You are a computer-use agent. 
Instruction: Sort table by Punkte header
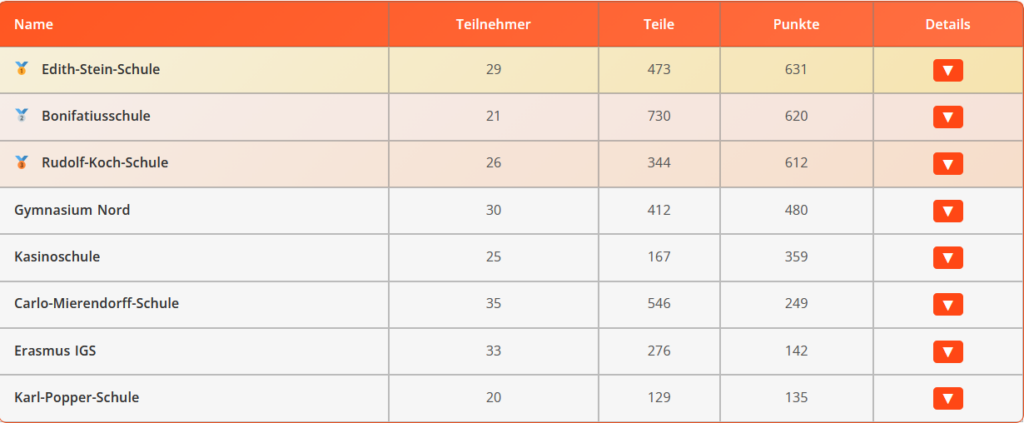[796, 24]
